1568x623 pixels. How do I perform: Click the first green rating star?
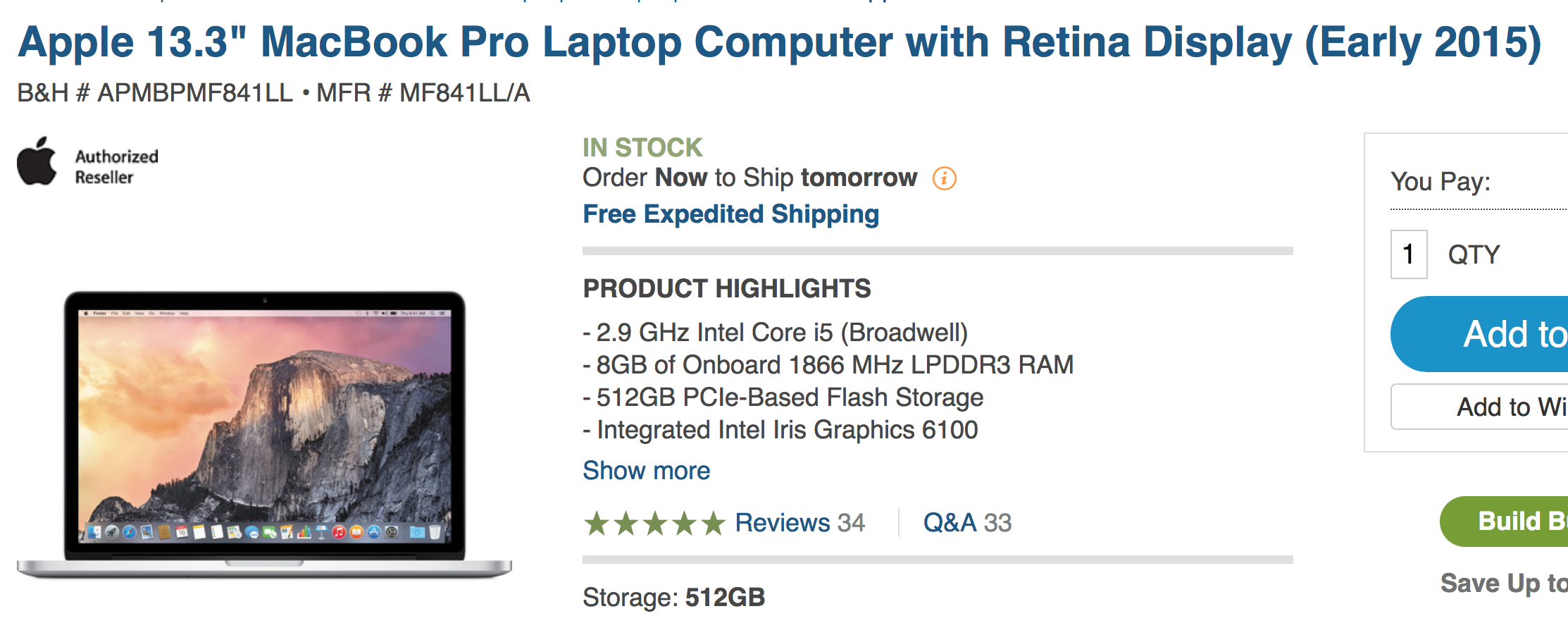pos(597,523)
